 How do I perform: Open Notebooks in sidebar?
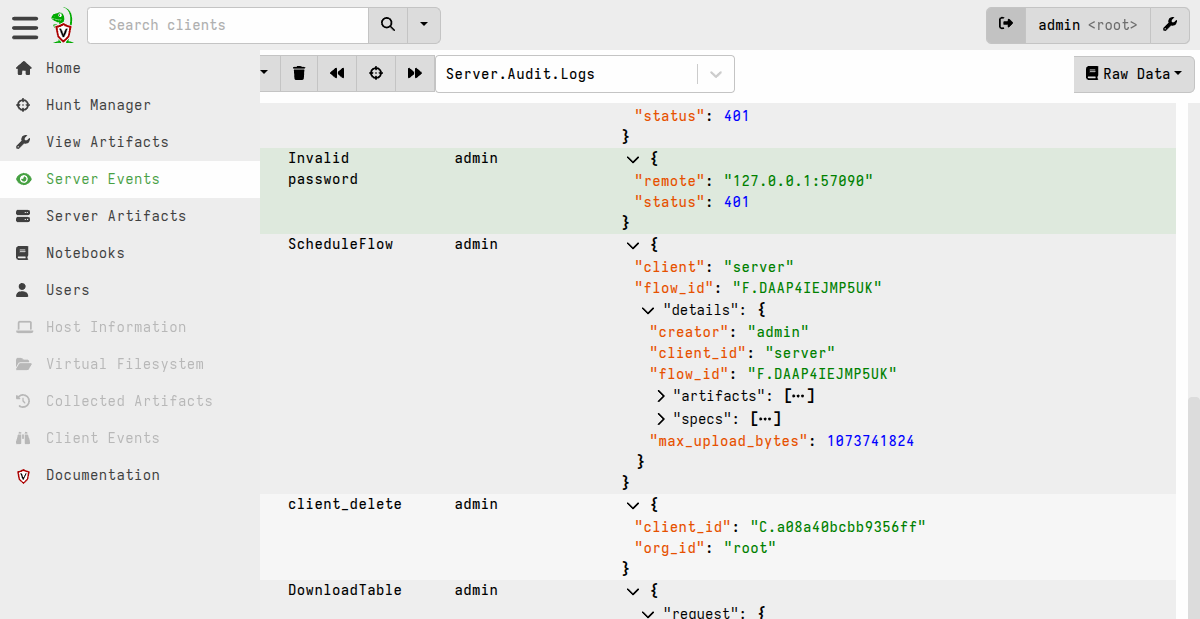click(x=130, y=253)
